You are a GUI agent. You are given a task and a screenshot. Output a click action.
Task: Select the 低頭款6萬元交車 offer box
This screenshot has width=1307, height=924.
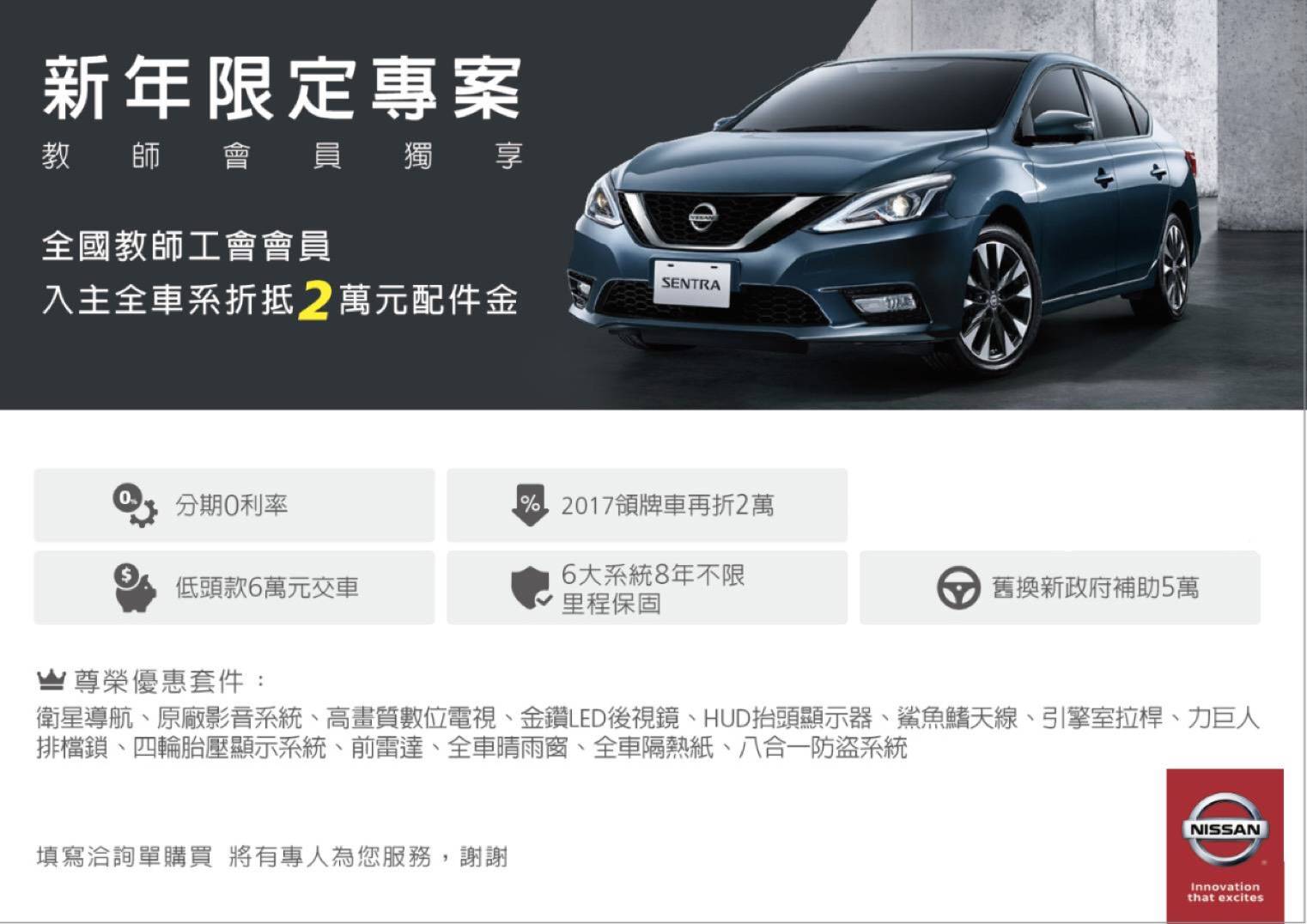coord(234,588)
